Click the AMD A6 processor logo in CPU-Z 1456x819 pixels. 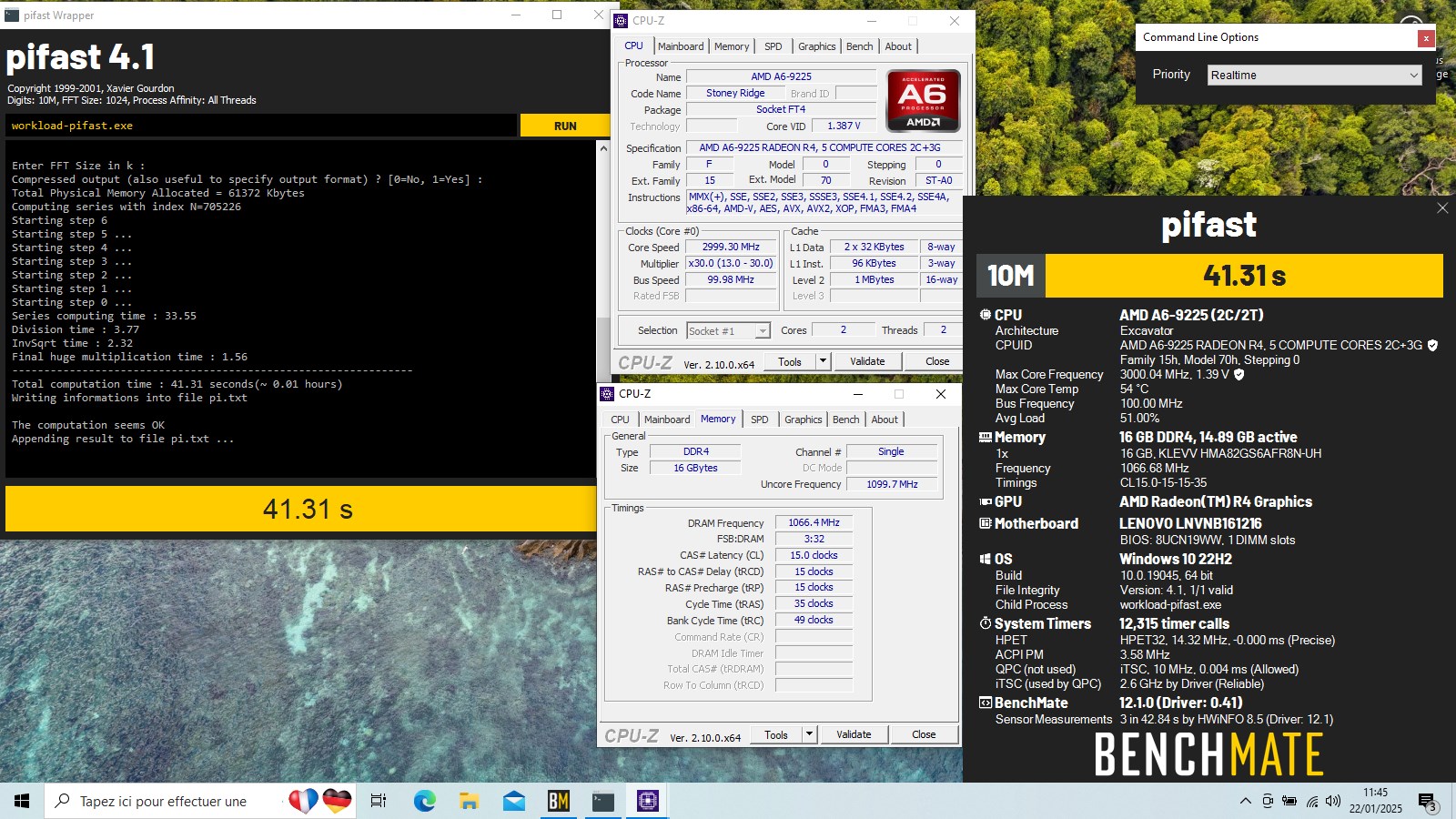[923, 101]
